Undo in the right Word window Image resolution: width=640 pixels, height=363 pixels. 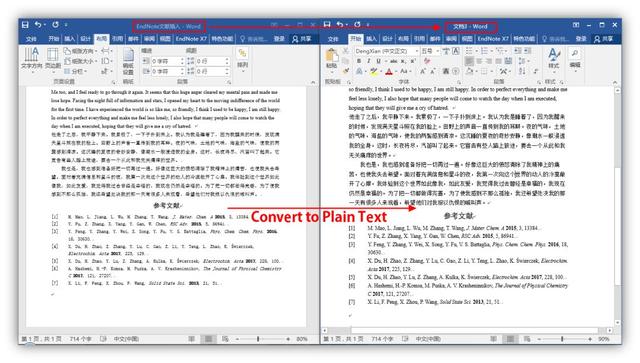click(x=340, y=24)
